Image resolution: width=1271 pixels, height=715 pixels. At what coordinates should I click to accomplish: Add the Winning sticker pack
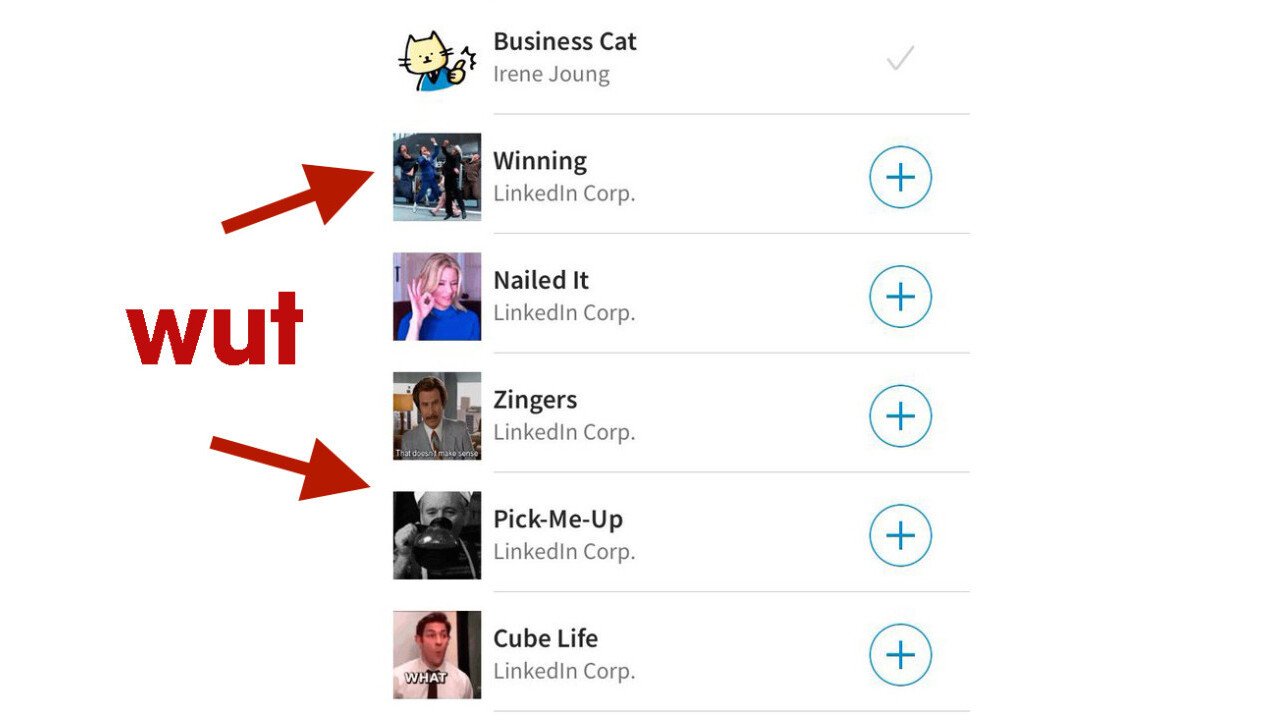pyautogui.click(x=900, y=178)
